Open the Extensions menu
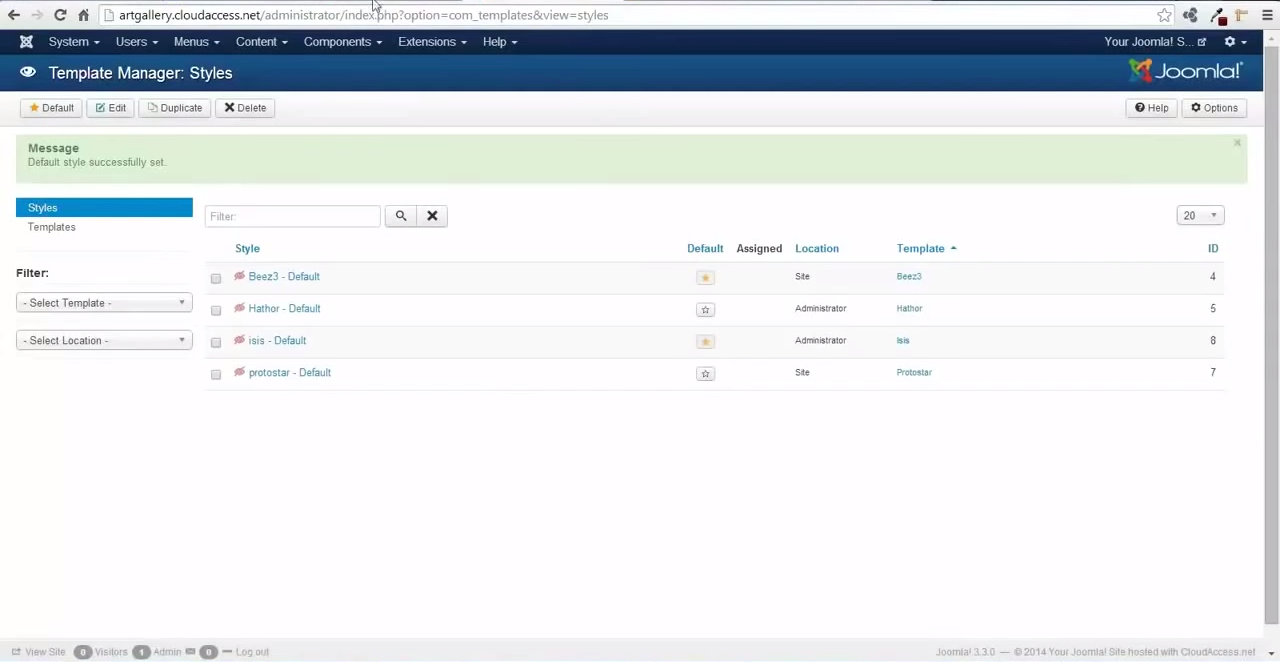 431,42
